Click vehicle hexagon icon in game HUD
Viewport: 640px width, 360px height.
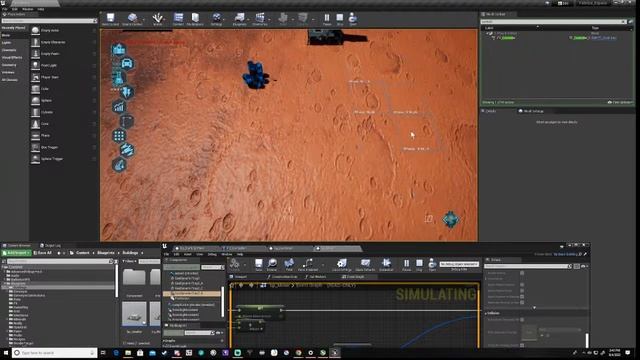[x=127, y=64]
